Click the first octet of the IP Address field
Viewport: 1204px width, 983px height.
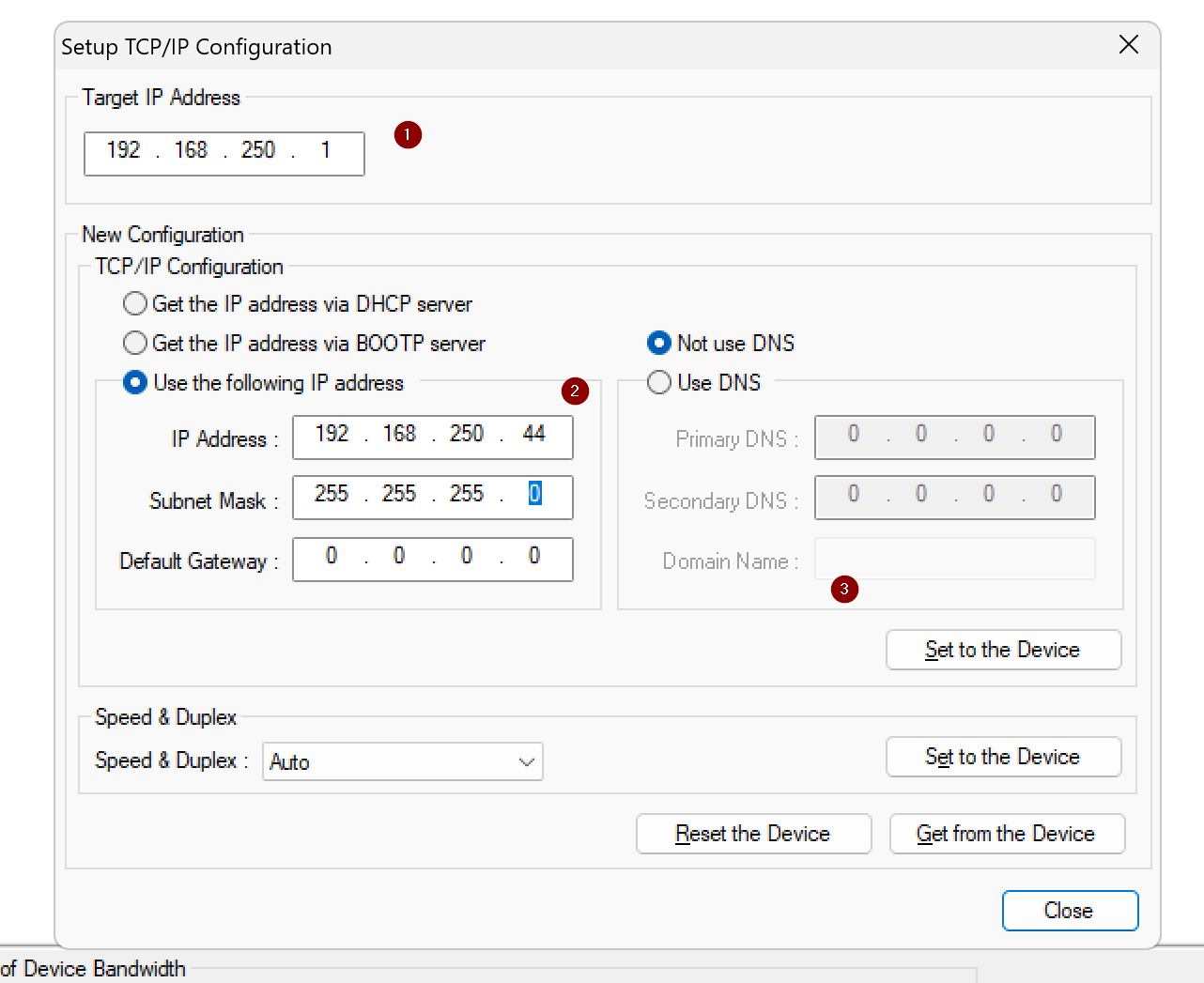pyautogui.click(x=332, y=435)
